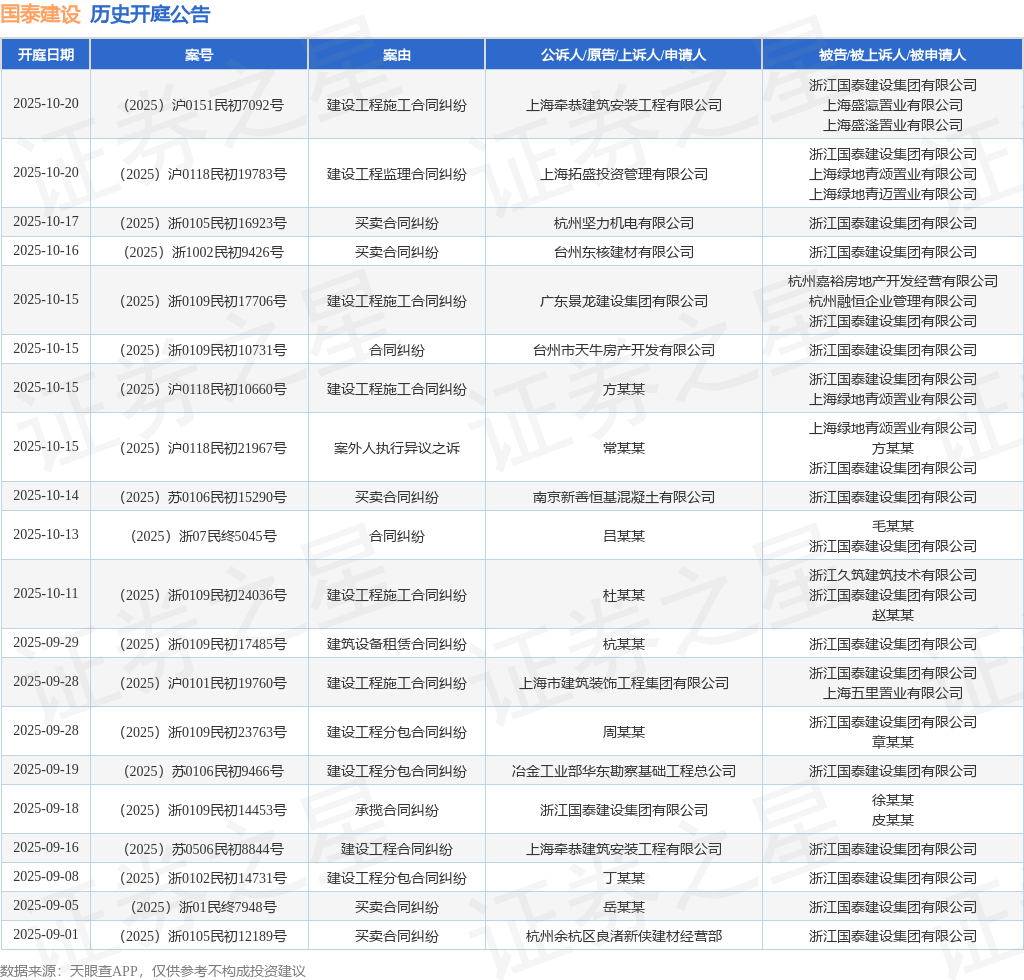Click plaintiff 杭州坚力机电有限公司

click(x=624, y=223)
